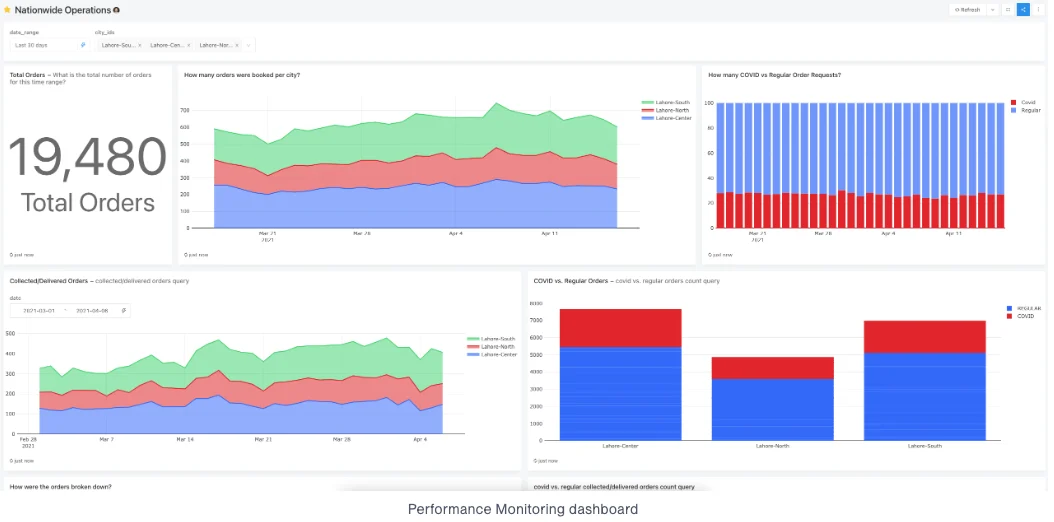Toggle the Regular legend in Order Requests chart
Viewport: 1054px width, 522px height.
1026,110
